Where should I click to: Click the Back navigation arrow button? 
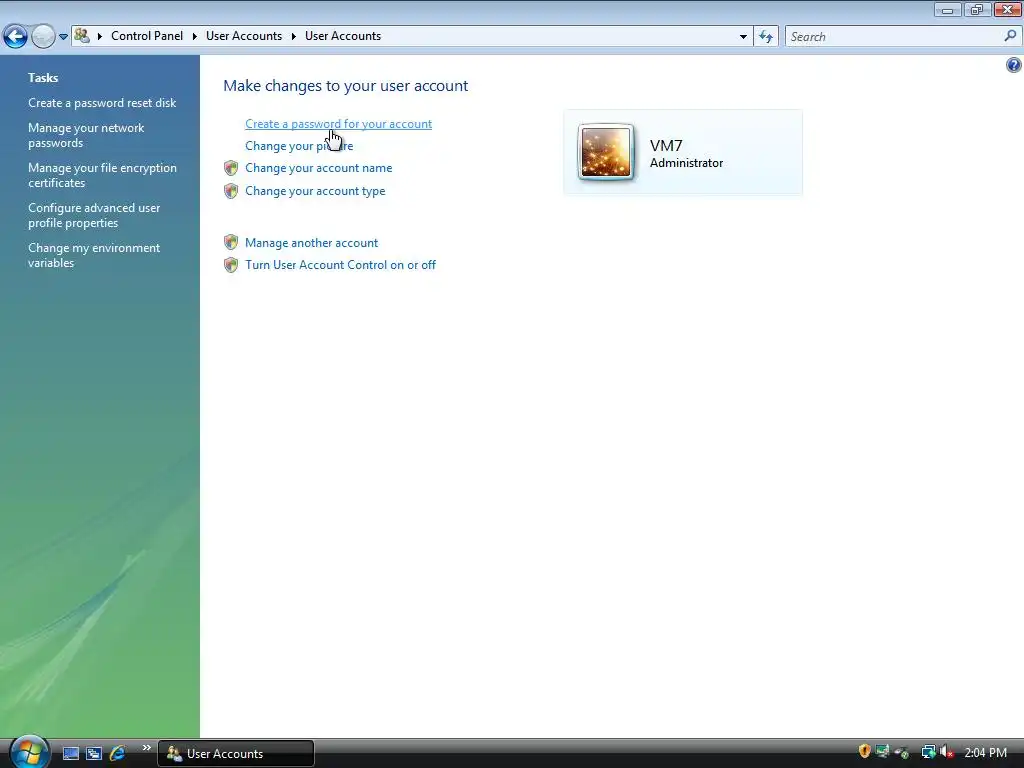[x=16, y=37]
